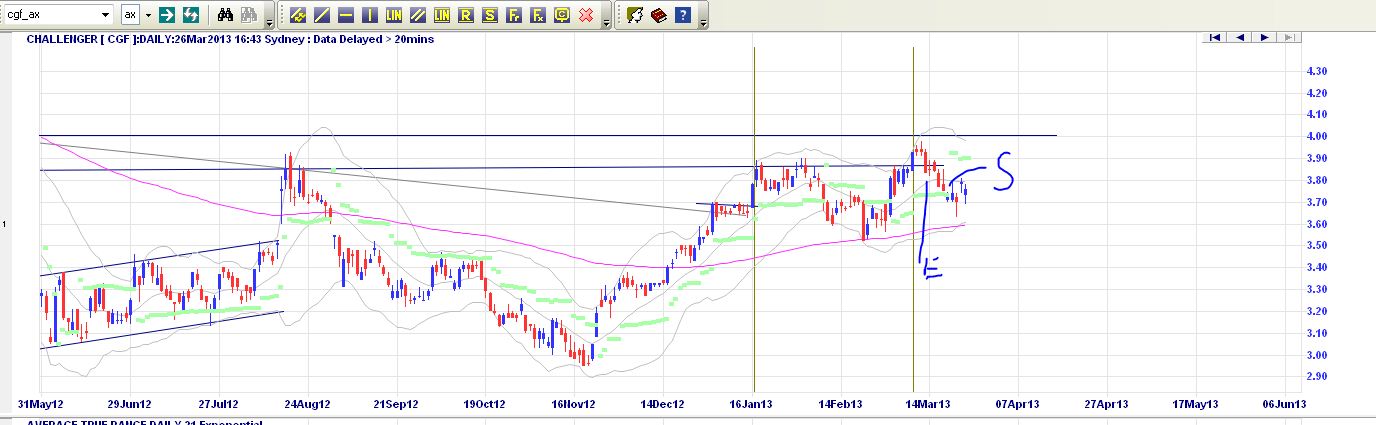Screen dimensions: 1376x425
Task: Select the zigzag line drawing tool
Action: pos(298,15)
